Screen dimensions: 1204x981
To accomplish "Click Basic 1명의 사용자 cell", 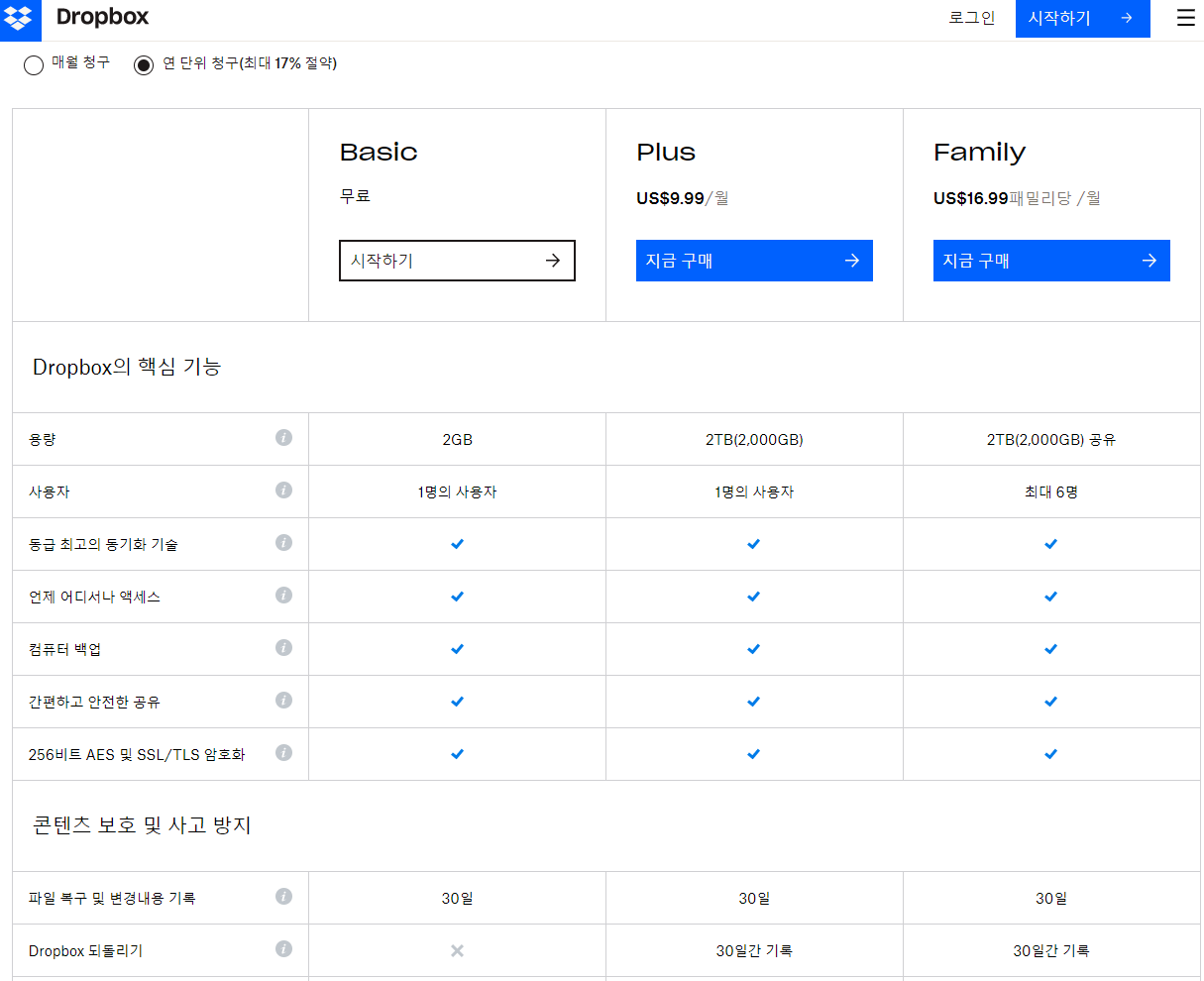I will pyautogui.click(x=457, y=491).
